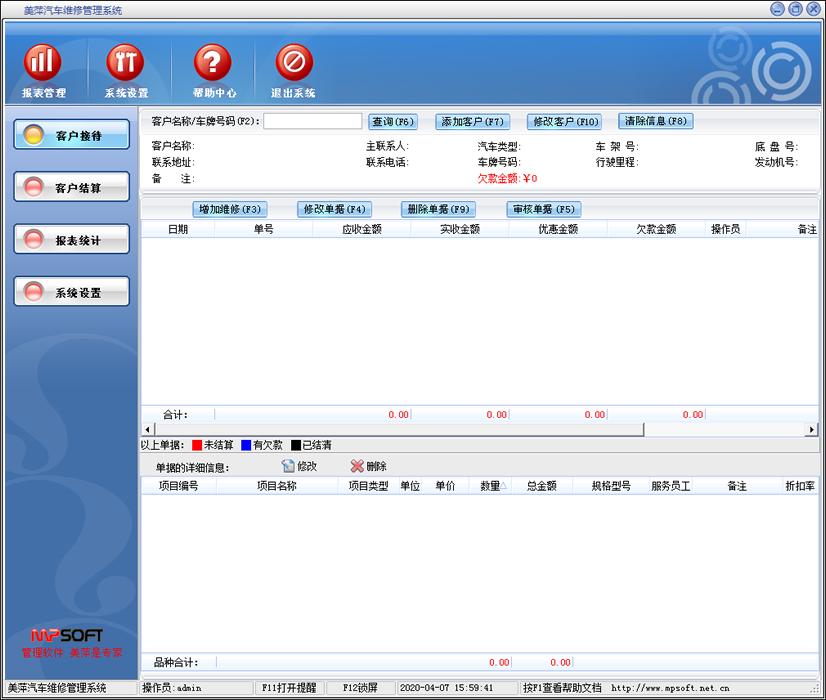Select 系统设置 in the left sidebar
The height and width of the screenshot is (700, 826).
pyautogui.click(x=72, y=291)
